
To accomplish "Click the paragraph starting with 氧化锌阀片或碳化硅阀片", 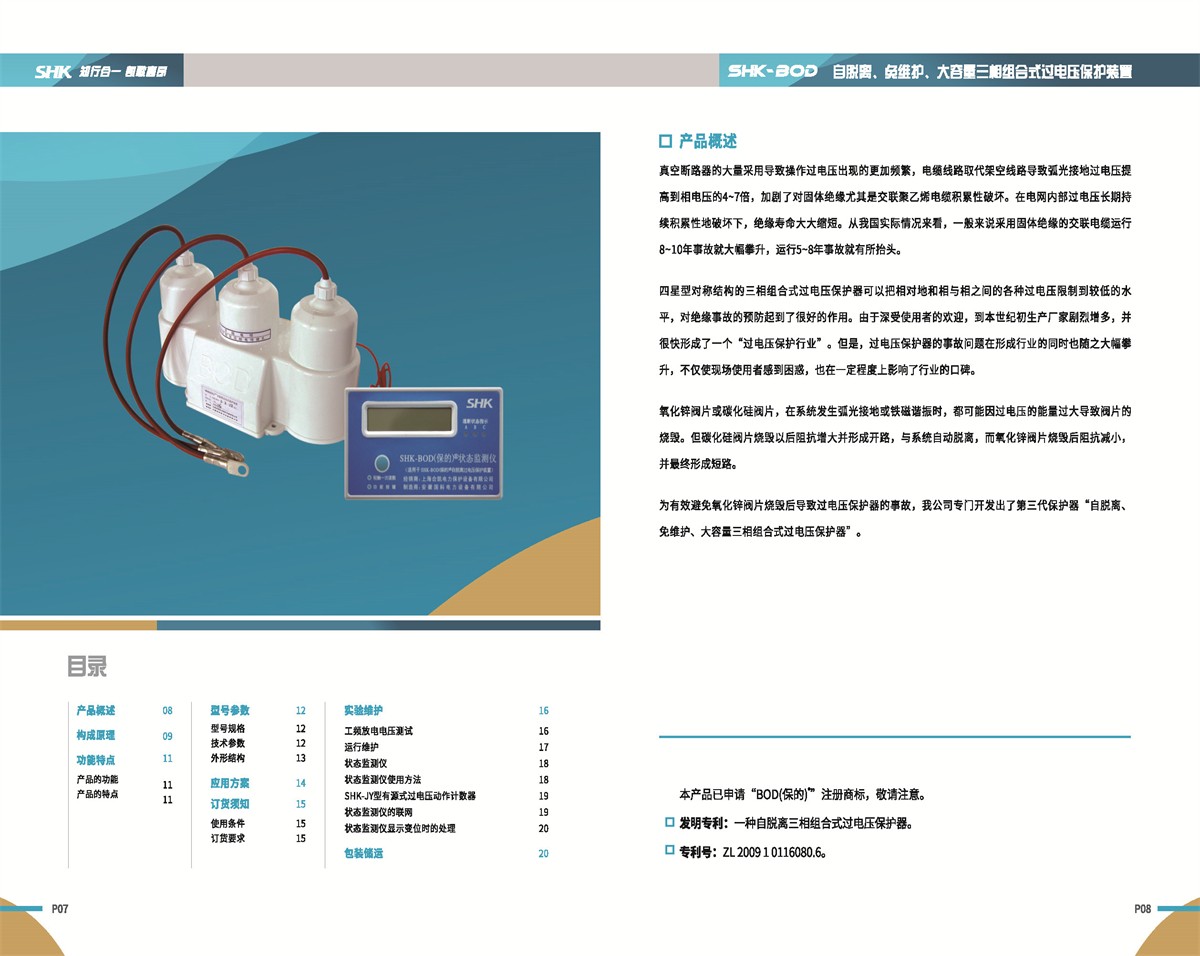I will pos(895,438).
